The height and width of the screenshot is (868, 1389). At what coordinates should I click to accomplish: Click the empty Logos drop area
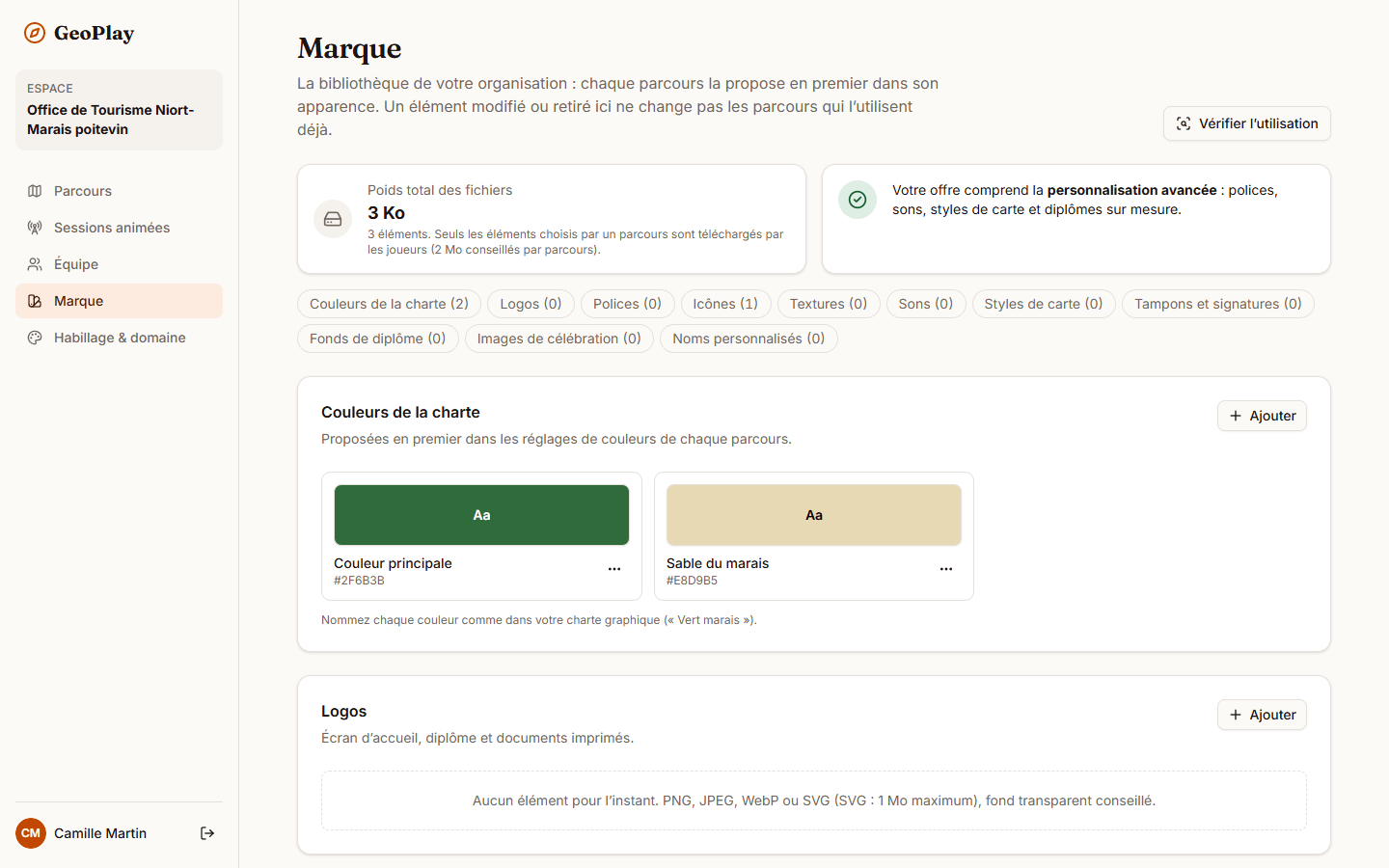point(814,800)
